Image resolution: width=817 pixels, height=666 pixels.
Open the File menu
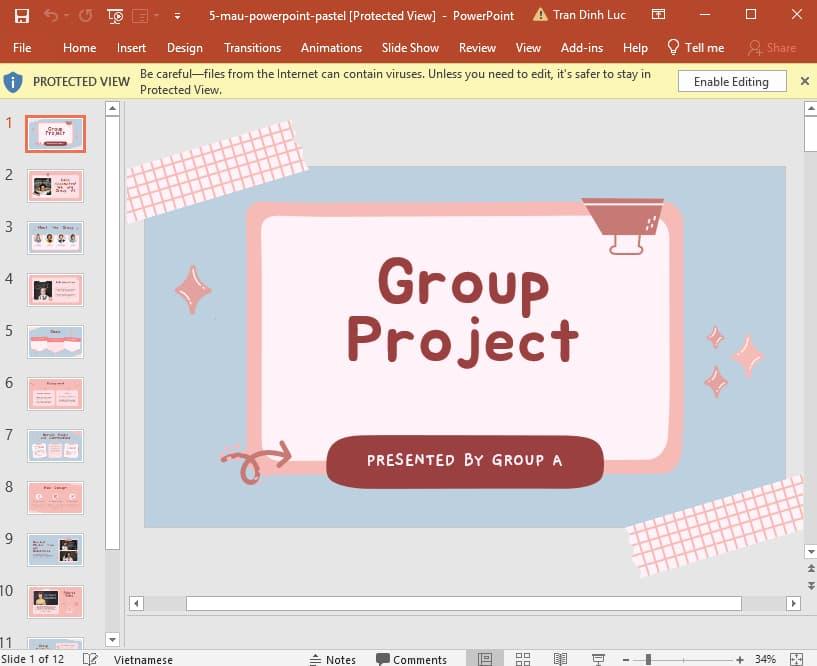(22, 47)
